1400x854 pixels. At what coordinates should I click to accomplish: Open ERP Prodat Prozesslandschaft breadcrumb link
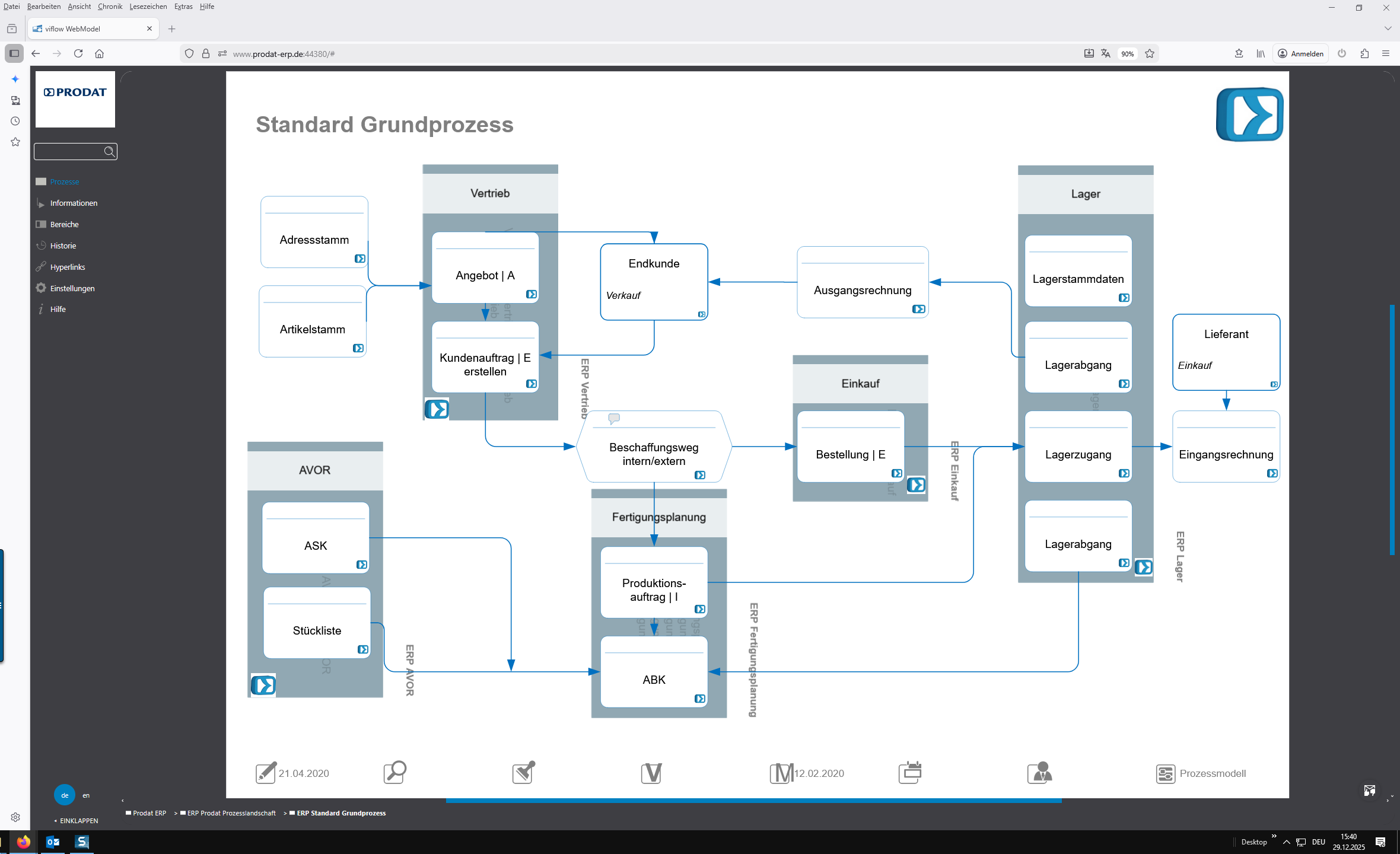231,813
